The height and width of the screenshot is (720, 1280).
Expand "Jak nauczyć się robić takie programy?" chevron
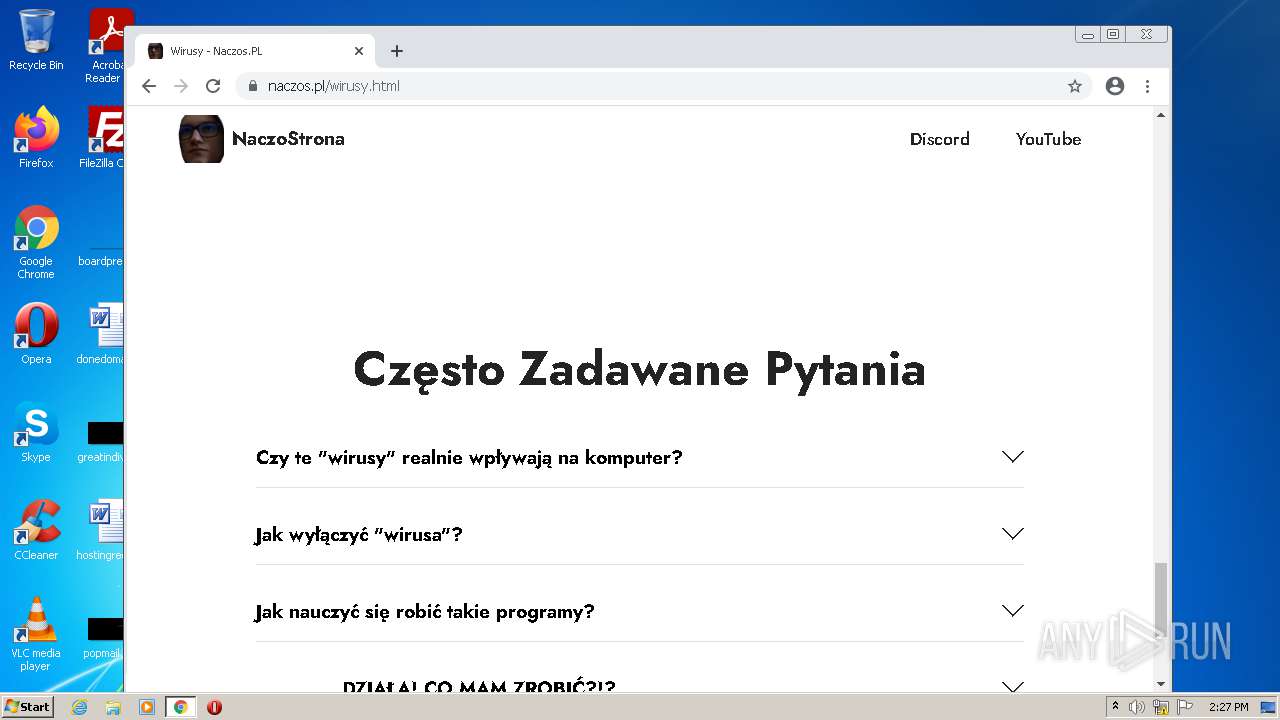[1013, 611]
